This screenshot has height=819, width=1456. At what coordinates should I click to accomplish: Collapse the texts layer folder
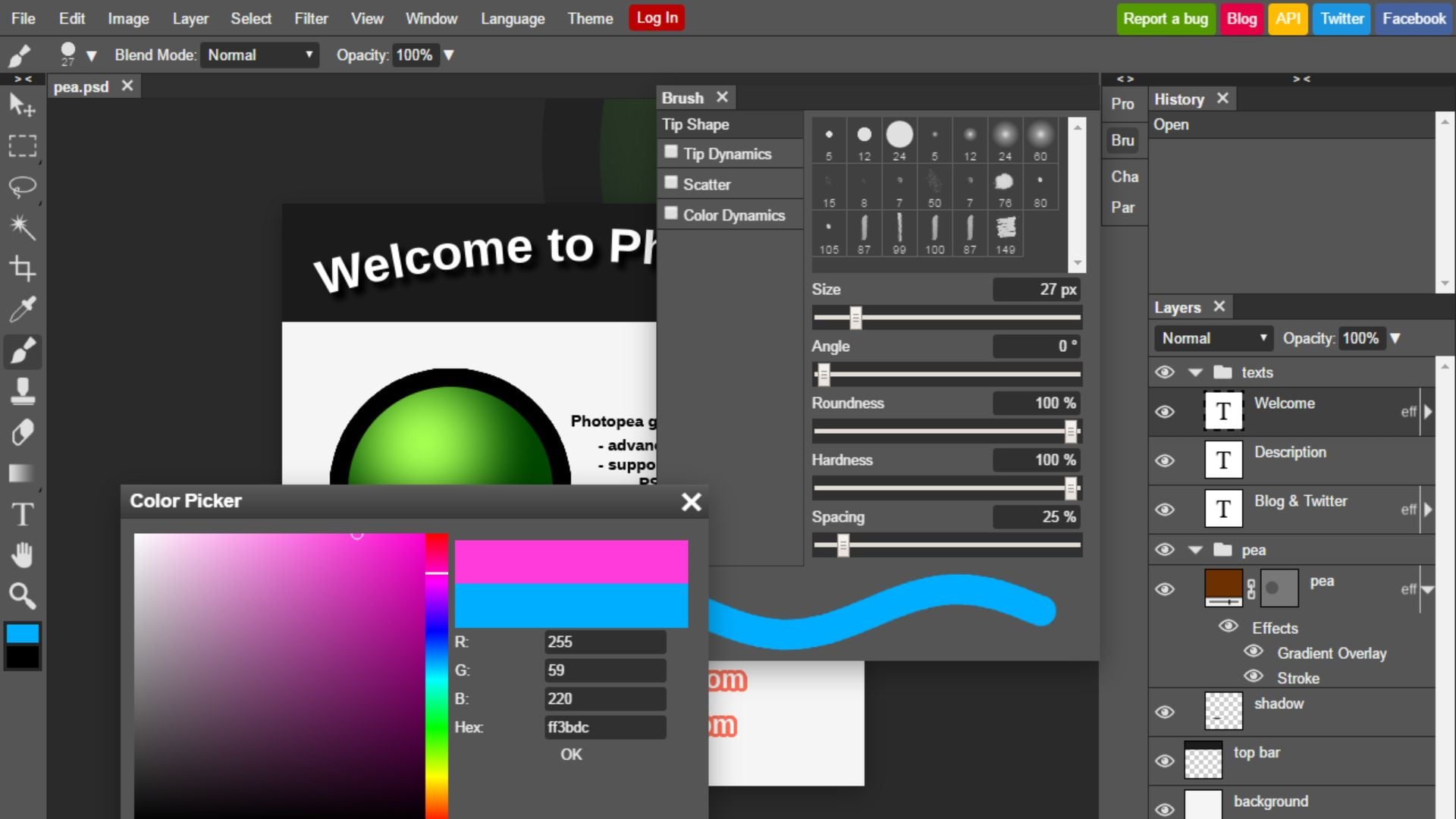coord(1196,372)
